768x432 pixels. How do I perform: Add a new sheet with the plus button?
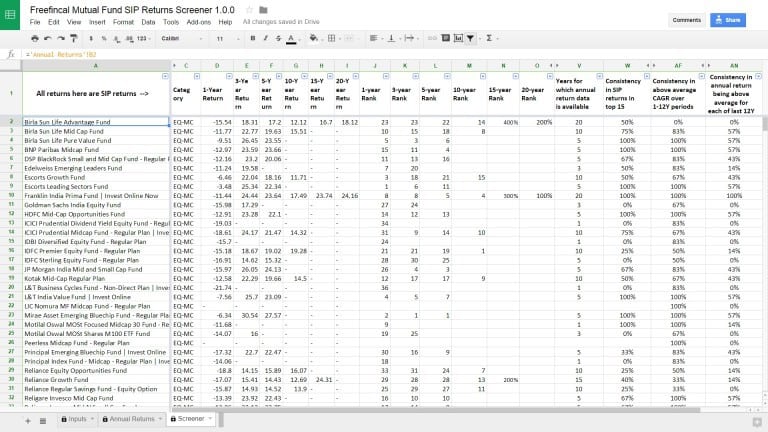point(28,421)
